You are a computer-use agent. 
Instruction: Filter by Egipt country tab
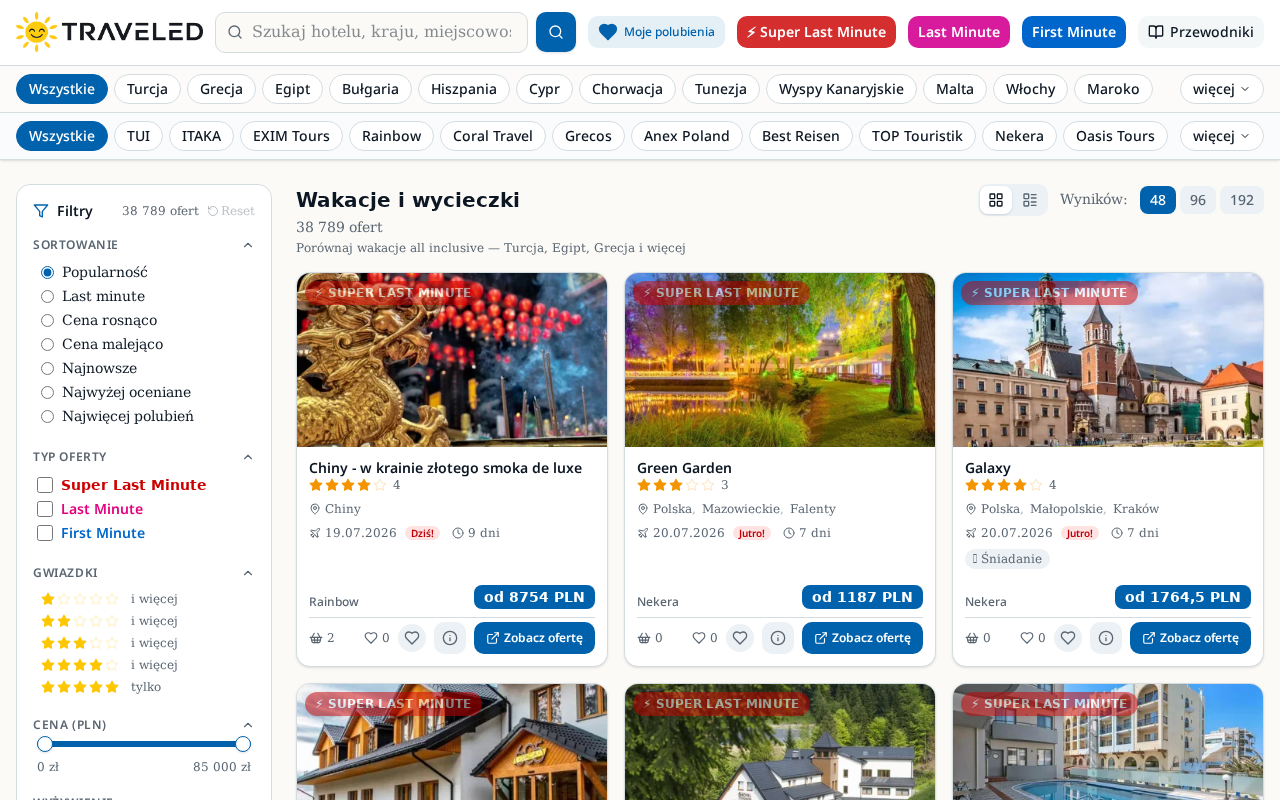pyautogui.click(x=292, y=89)
